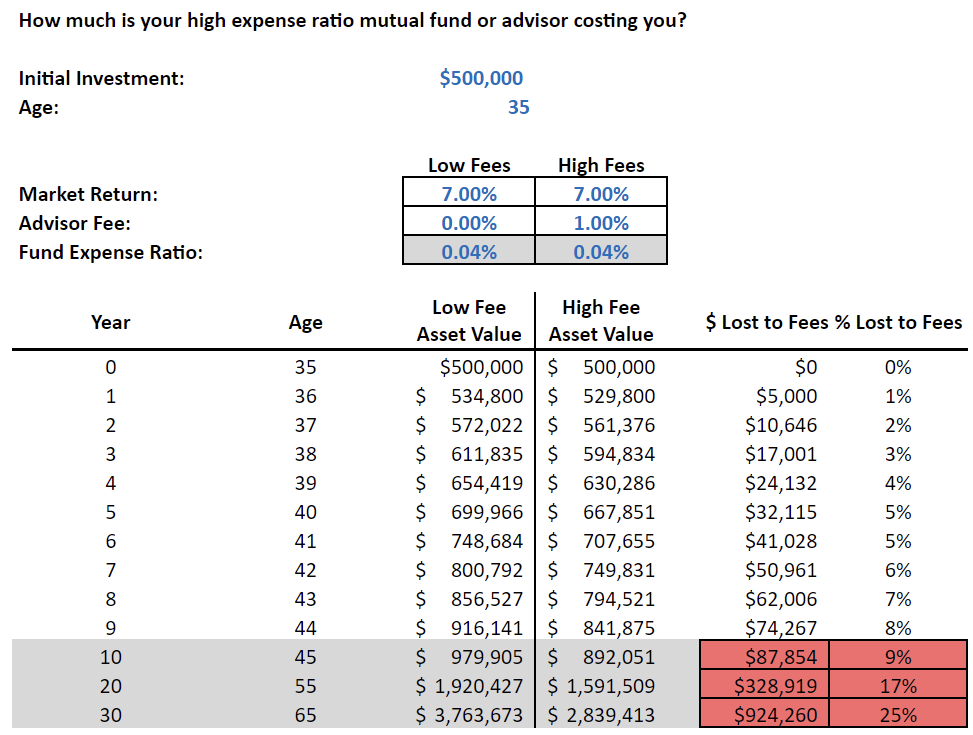
Task: Click the $2,839,413 high fee value
Action: (x=601, y=714)
